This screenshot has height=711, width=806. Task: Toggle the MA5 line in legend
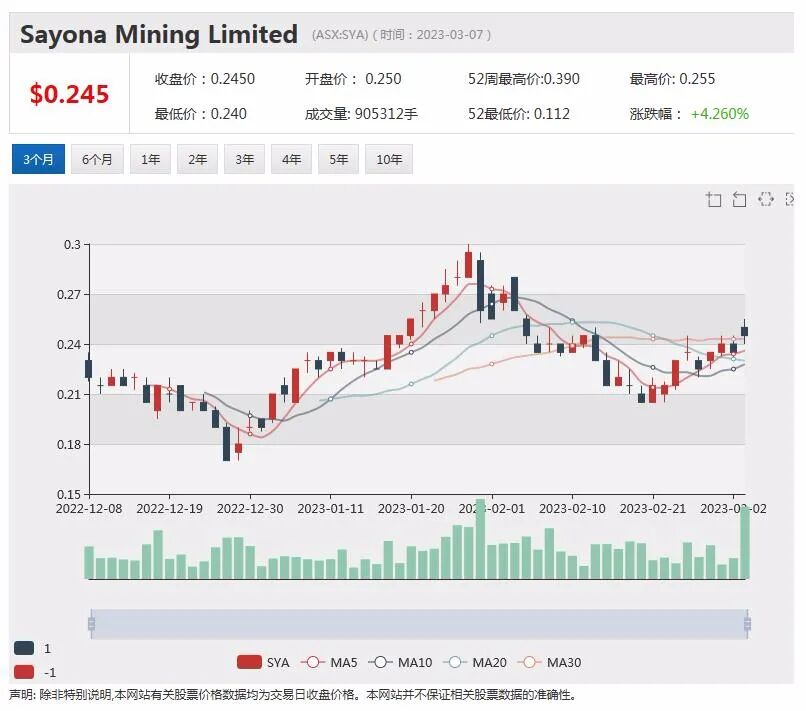pos(329,662)
